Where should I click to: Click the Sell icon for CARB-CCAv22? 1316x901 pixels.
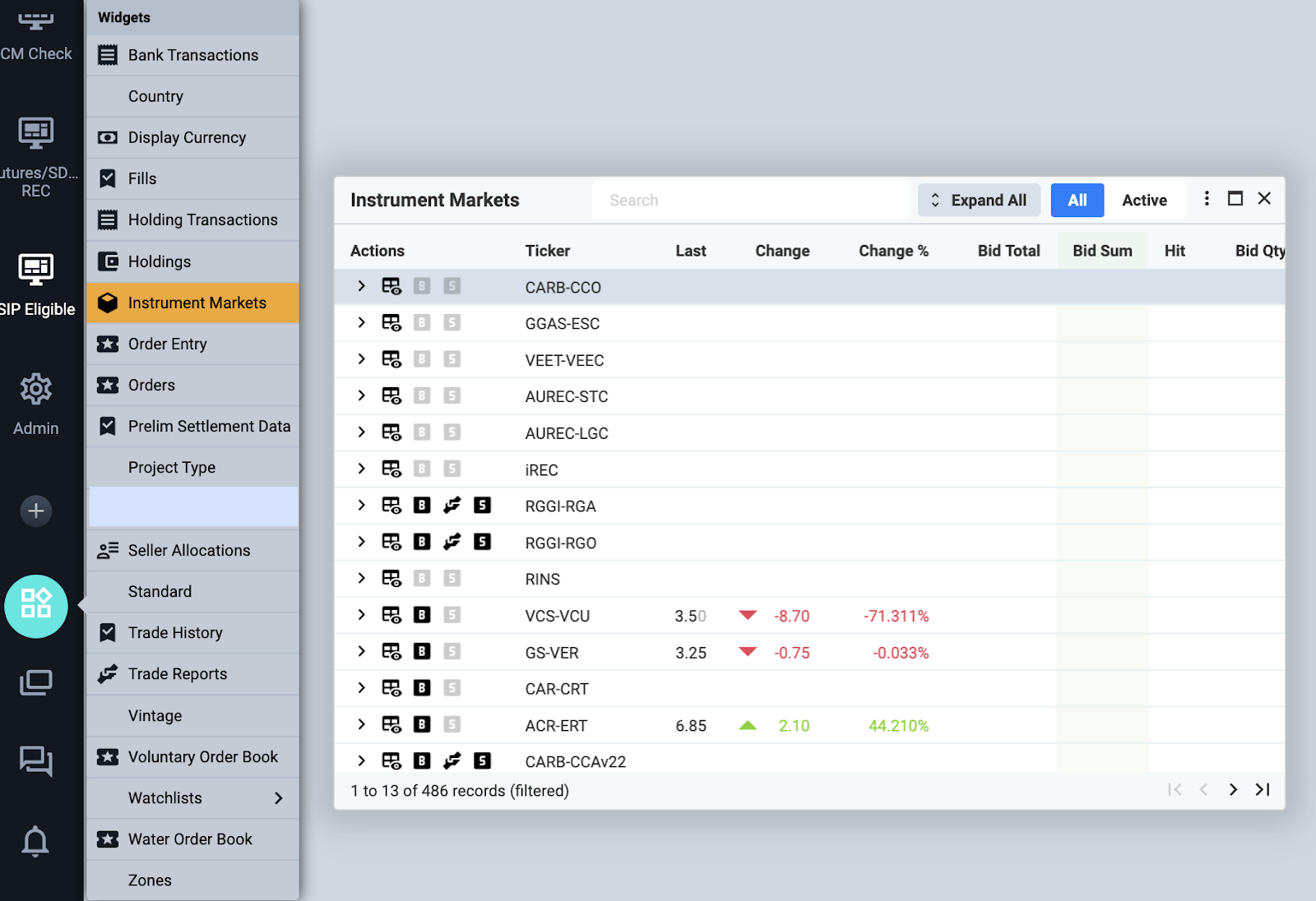coord(483,761)
